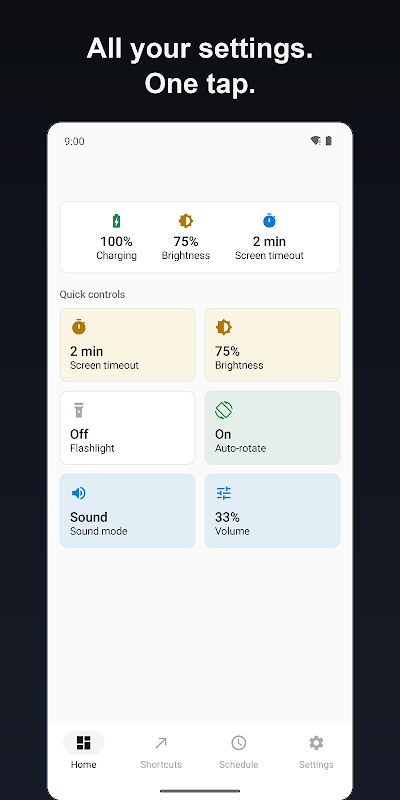Go to the Settings tab

316,751
